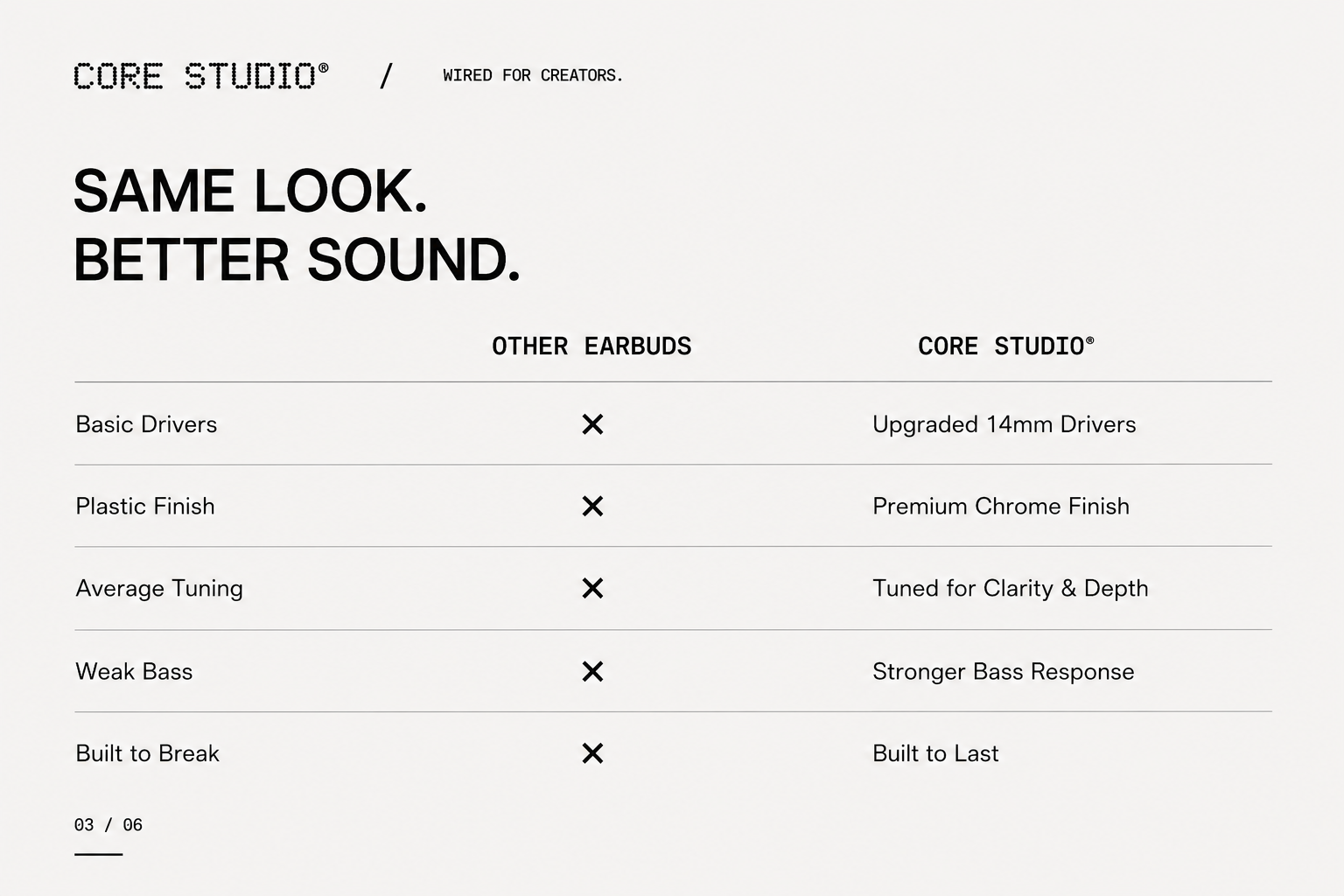Click the X mark in Built to Break row

[592, 753]
